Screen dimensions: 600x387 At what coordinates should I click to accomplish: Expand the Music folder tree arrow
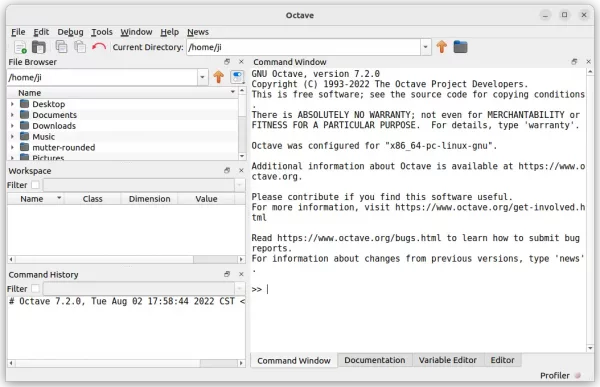(x=12, y=137)
